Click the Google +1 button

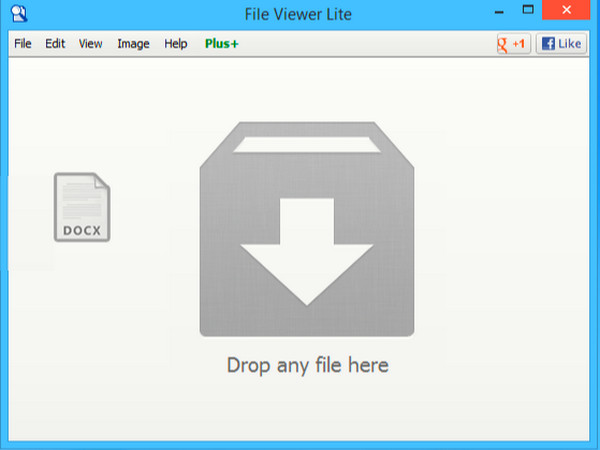tap(514, 44)
